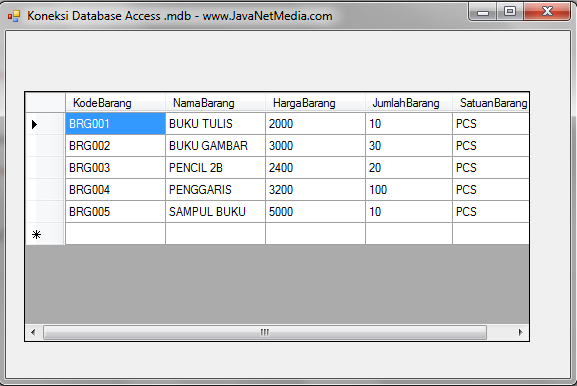The width and height of the screenshot is (577, 386).
Task: Select the BRG004 cell
Action: (x=116, y=190)
